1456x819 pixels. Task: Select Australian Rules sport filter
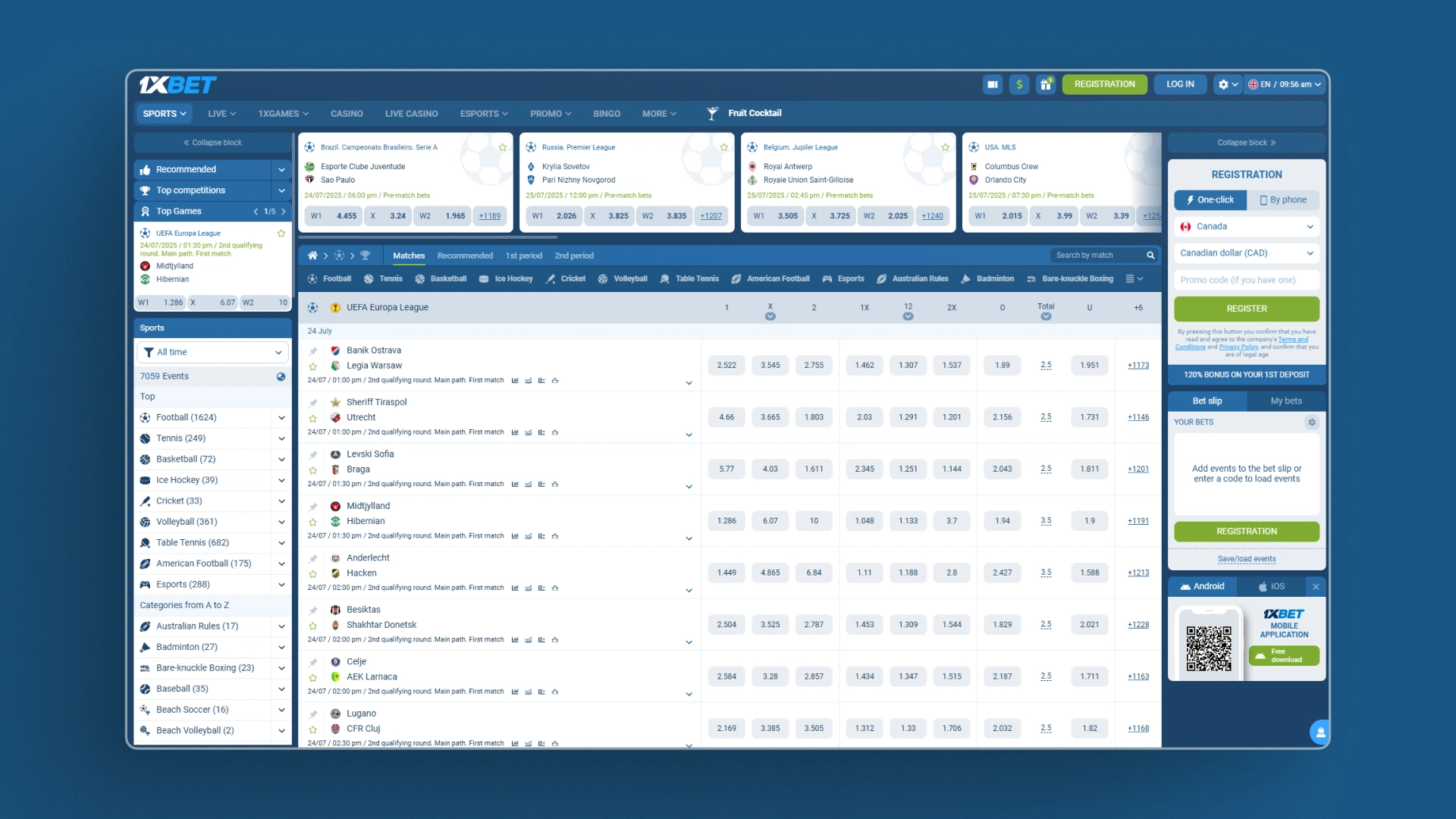[x=912, y=279]
